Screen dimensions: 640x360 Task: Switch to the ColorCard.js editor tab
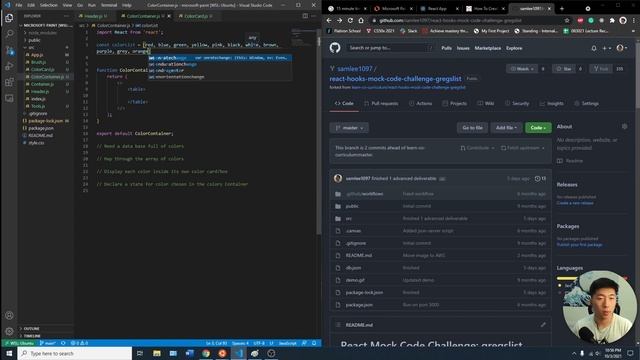point(196,16)
